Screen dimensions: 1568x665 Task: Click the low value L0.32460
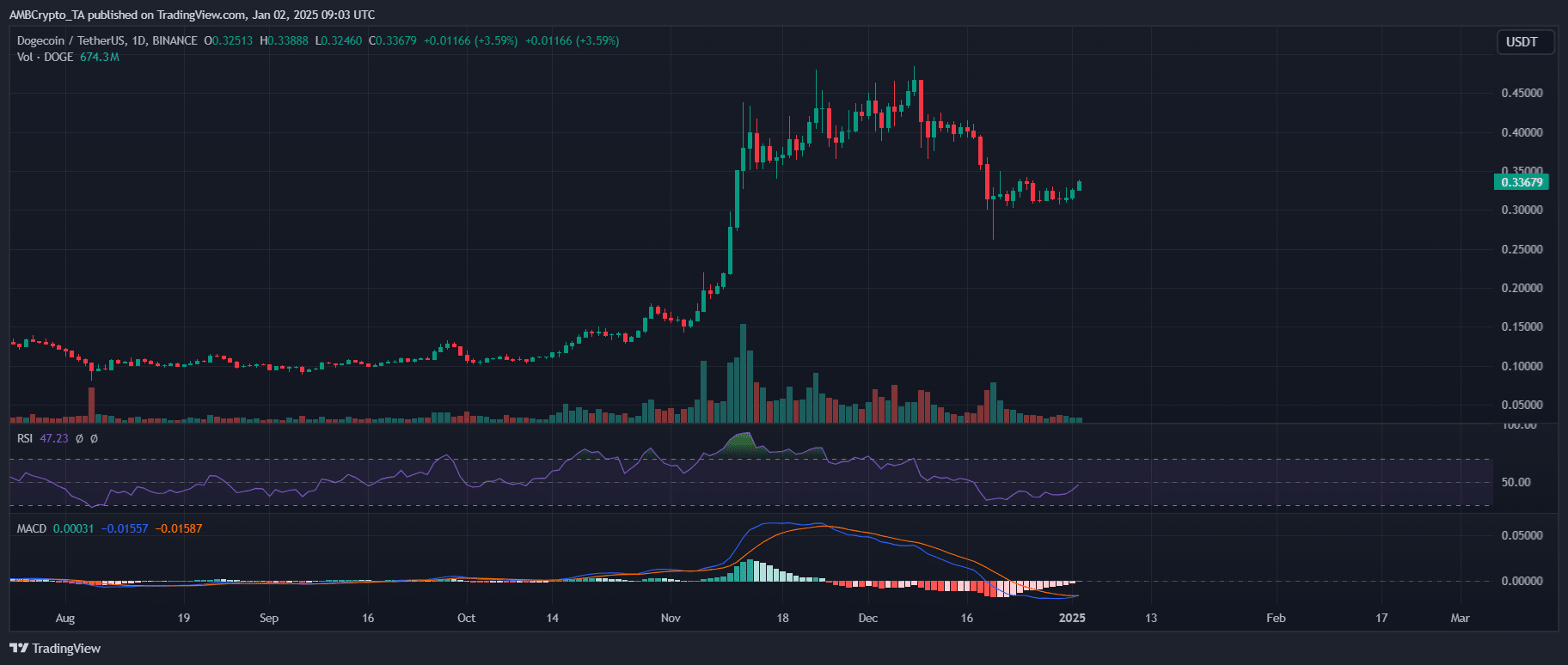click(339, 40)
